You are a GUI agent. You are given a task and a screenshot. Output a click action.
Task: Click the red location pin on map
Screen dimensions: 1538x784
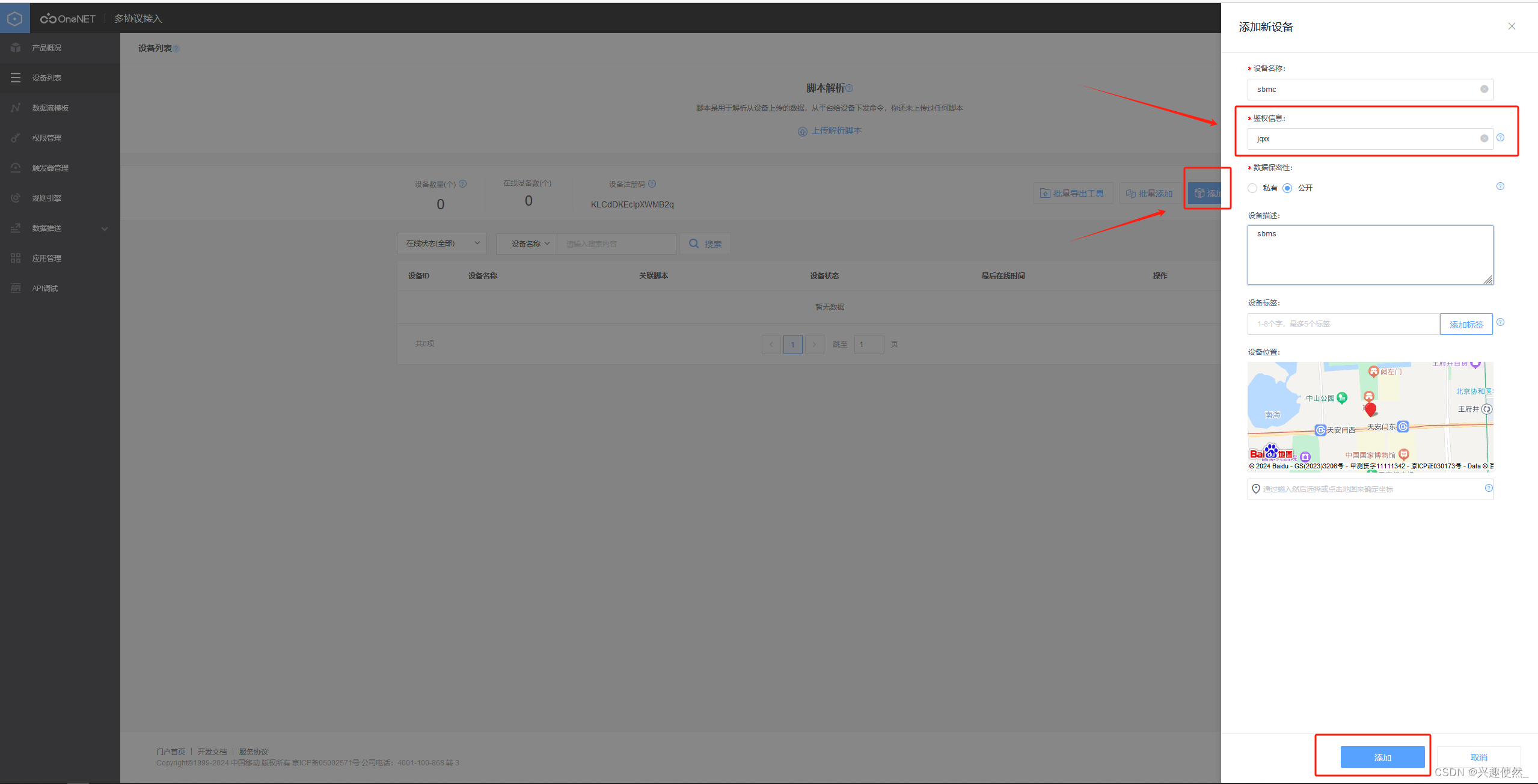click(1370, 409)
